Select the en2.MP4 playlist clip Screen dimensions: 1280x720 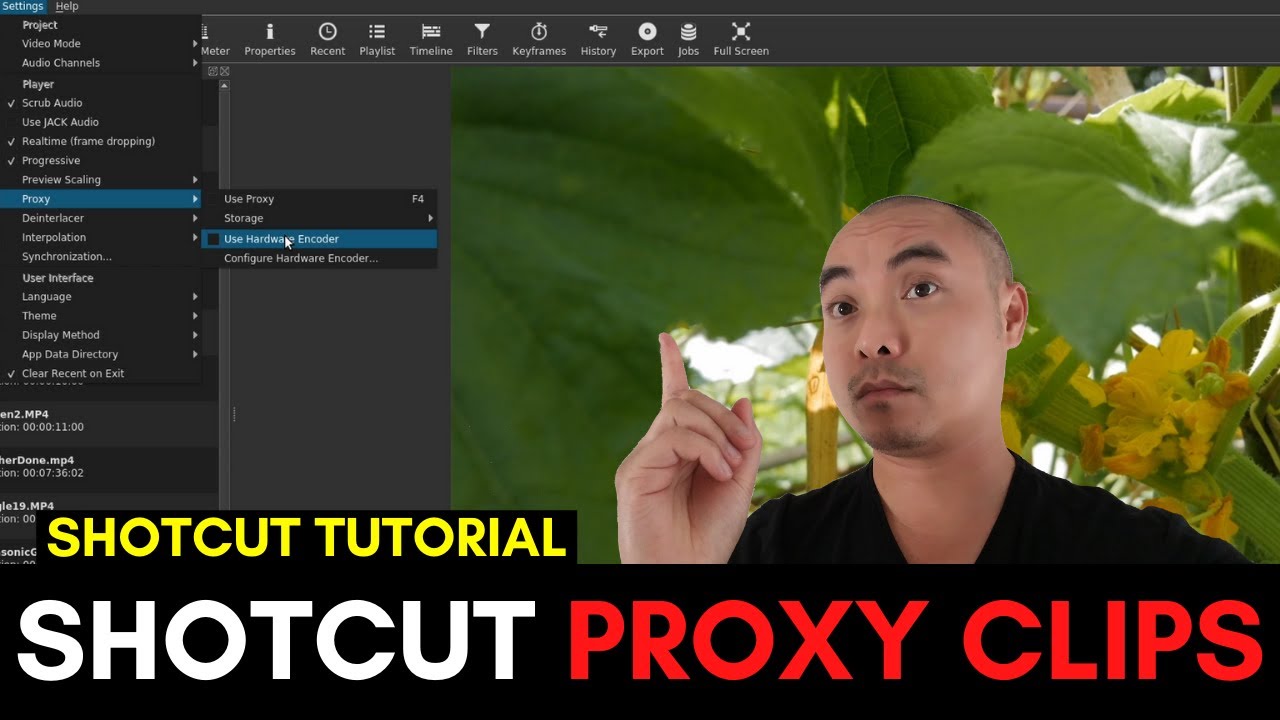tap(109, 420)
